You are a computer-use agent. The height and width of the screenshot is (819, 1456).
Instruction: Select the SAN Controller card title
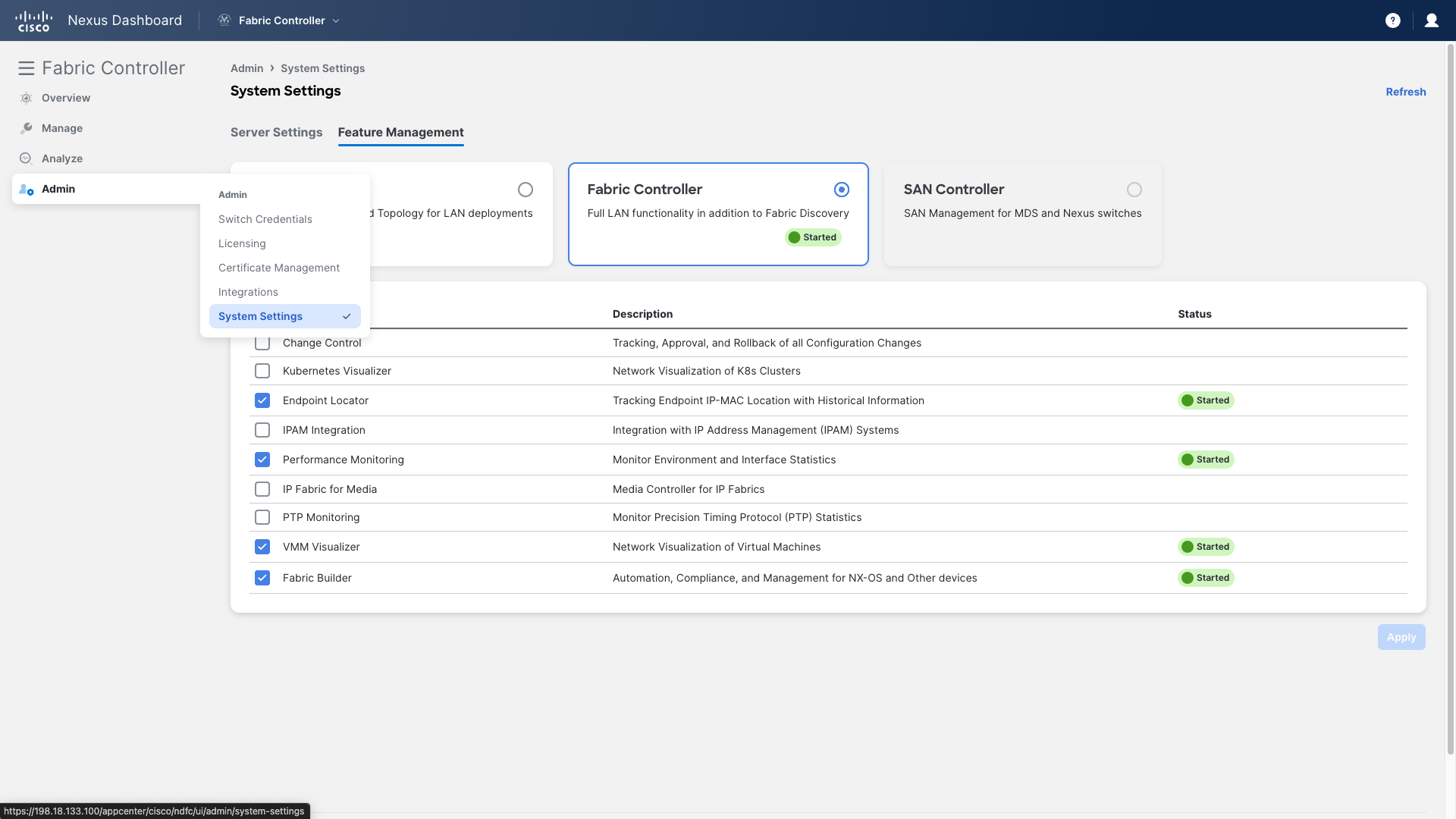pyautogui.click(x=953, y=189)
